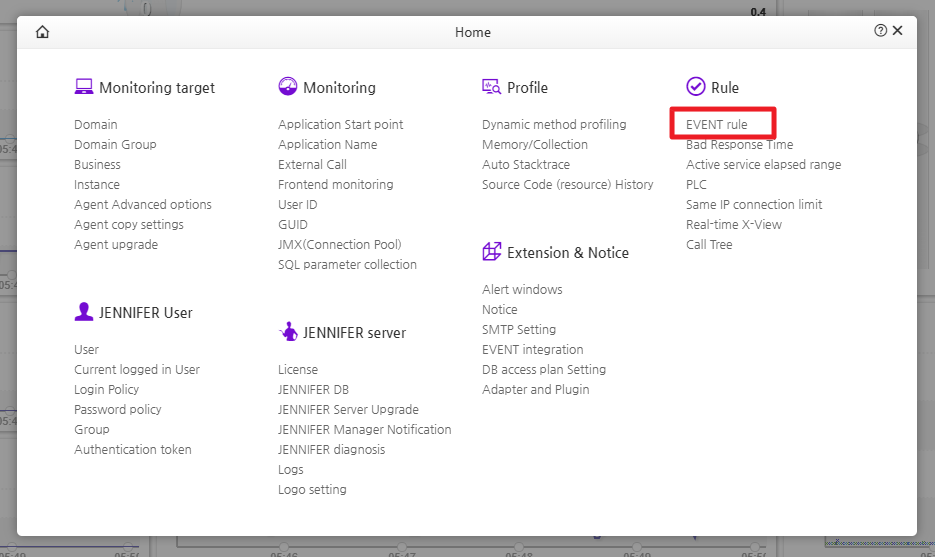935x557 pixels.
Task: Open Adapter and Plugin settings
Action: click(535, 390)
